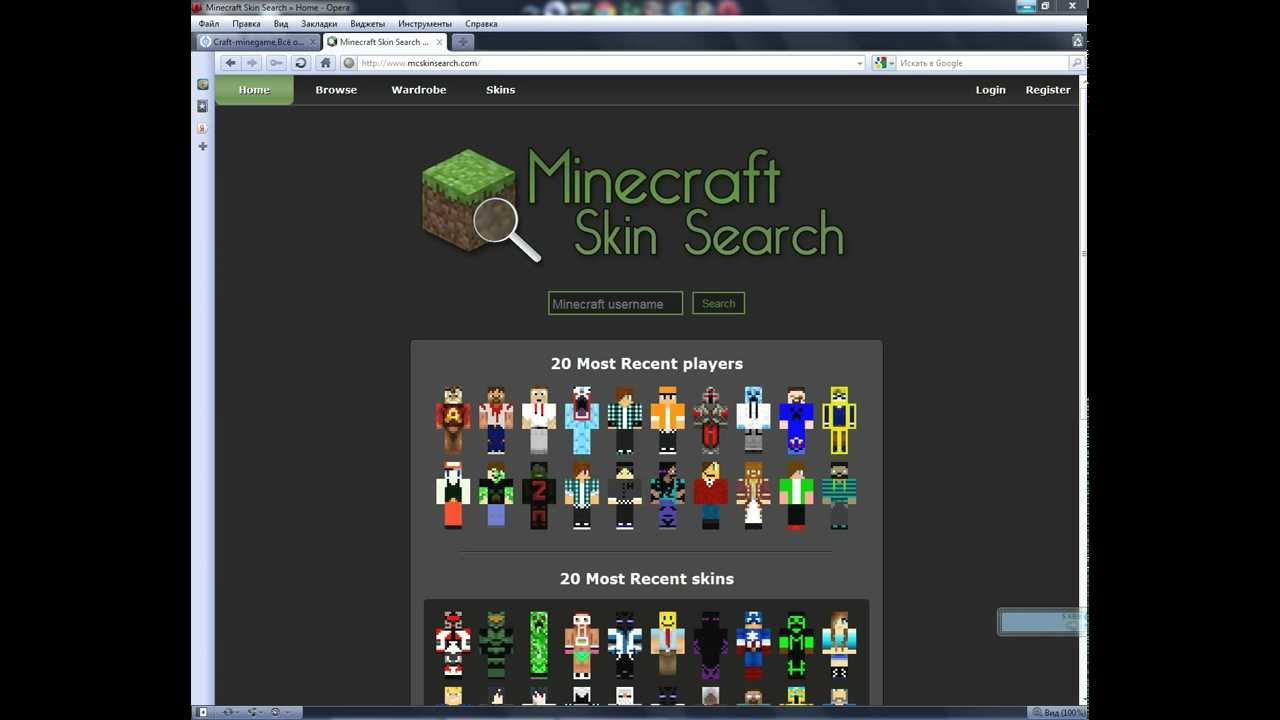Viewport: 1280px width, 720px height.
Task: Click the plus icon in side panel
Action: (x=203, y=146)
